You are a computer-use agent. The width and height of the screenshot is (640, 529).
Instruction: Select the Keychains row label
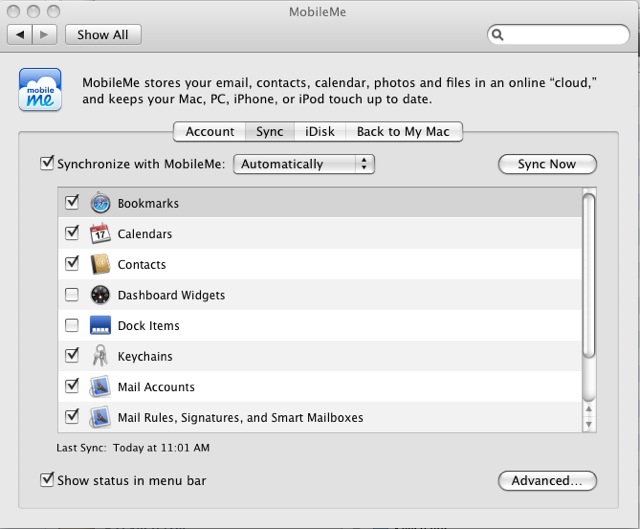click(x=145, y=356)
